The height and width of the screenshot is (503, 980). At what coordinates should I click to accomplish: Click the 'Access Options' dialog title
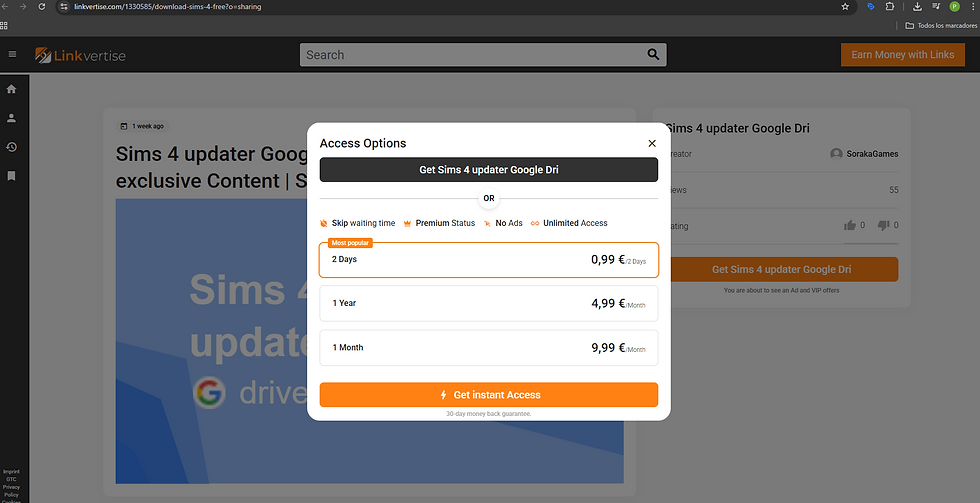tap(362, 143)
